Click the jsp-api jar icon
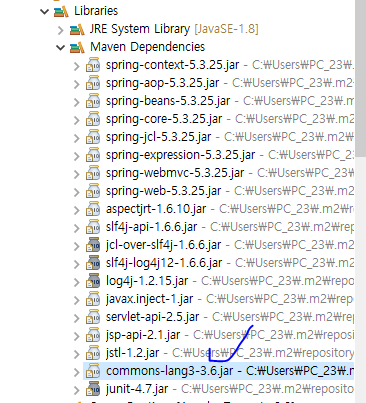Screen dimensions: 366x403 (x=93, y=335)
